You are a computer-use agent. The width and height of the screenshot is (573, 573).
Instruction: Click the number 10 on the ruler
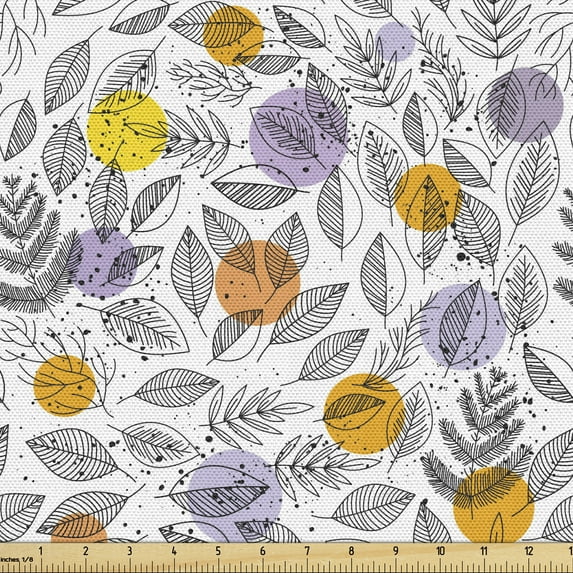coord(440,551)
